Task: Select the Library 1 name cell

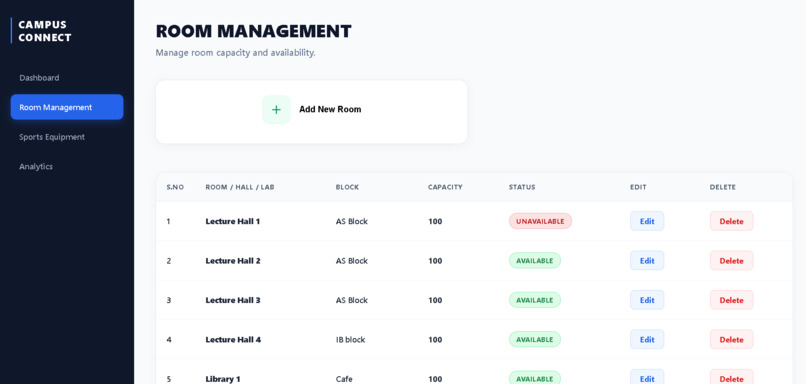Action: (223, 379)
